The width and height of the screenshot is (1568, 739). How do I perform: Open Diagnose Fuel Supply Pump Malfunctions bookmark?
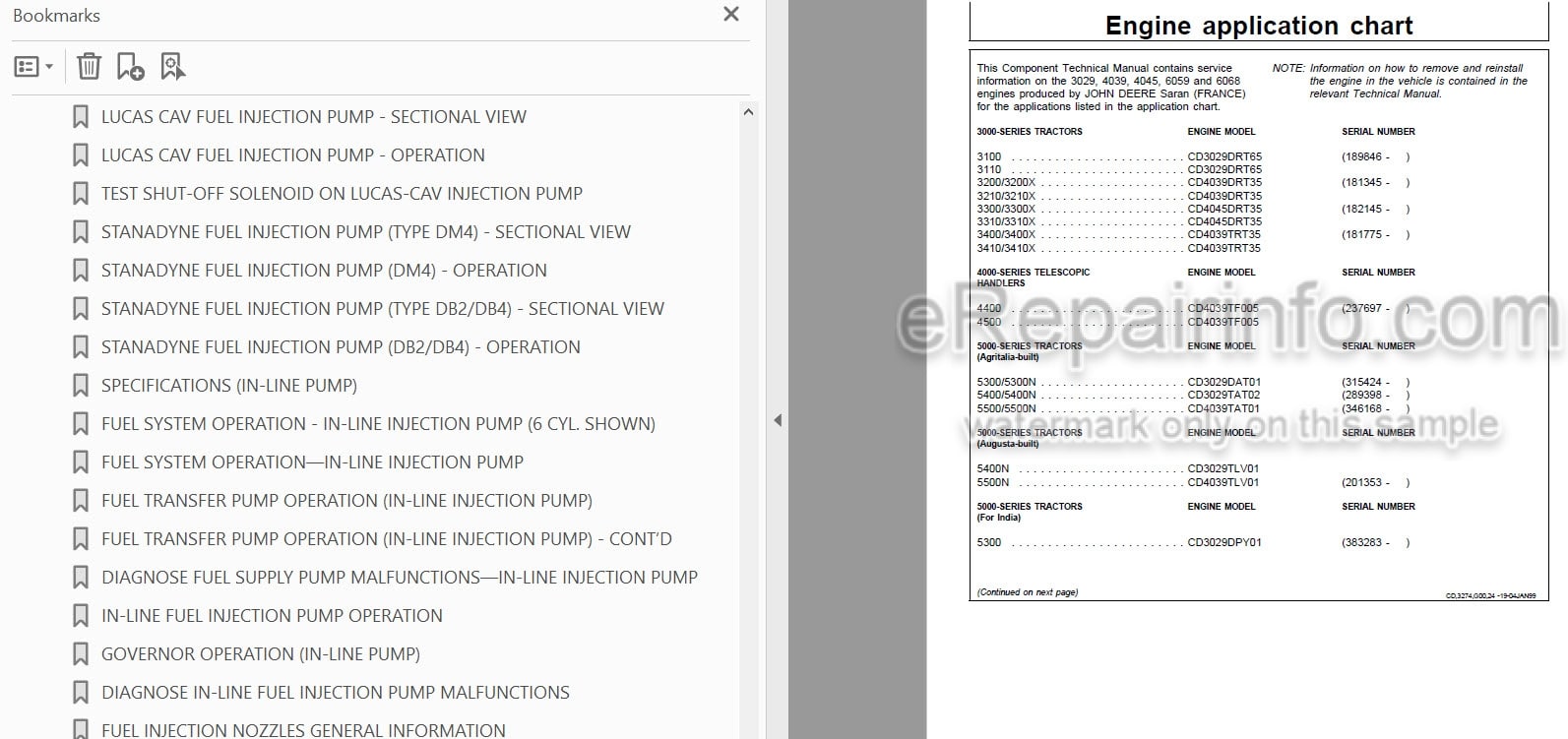pyautogui.click(x=400, y=577)
